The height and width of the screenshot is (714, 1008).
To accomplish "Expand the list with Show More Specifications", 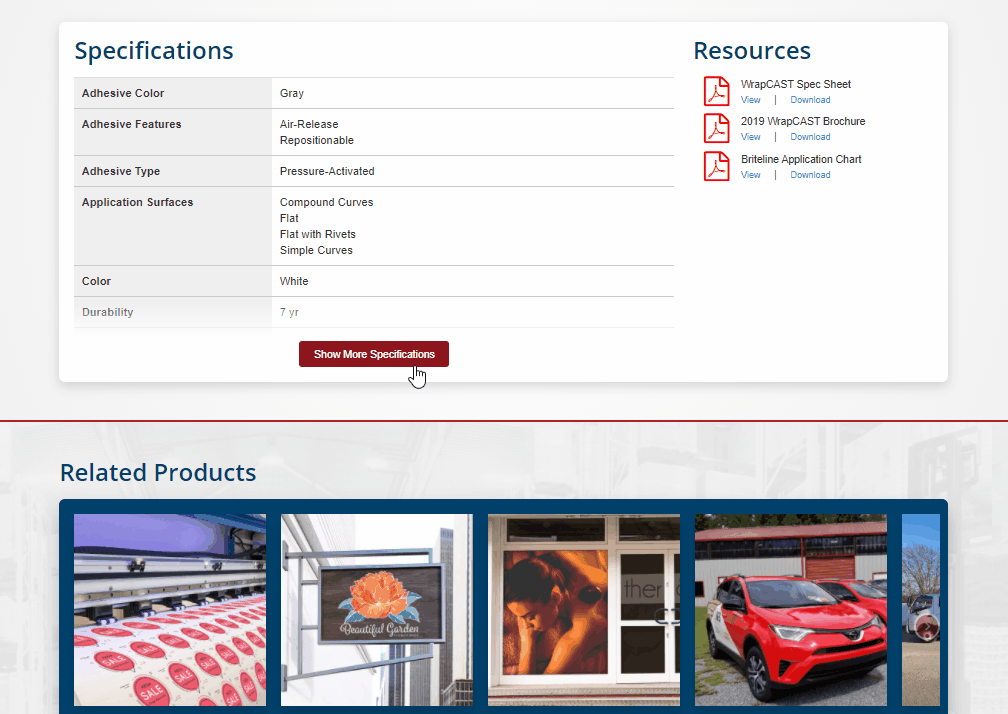I will coord(374,354).
